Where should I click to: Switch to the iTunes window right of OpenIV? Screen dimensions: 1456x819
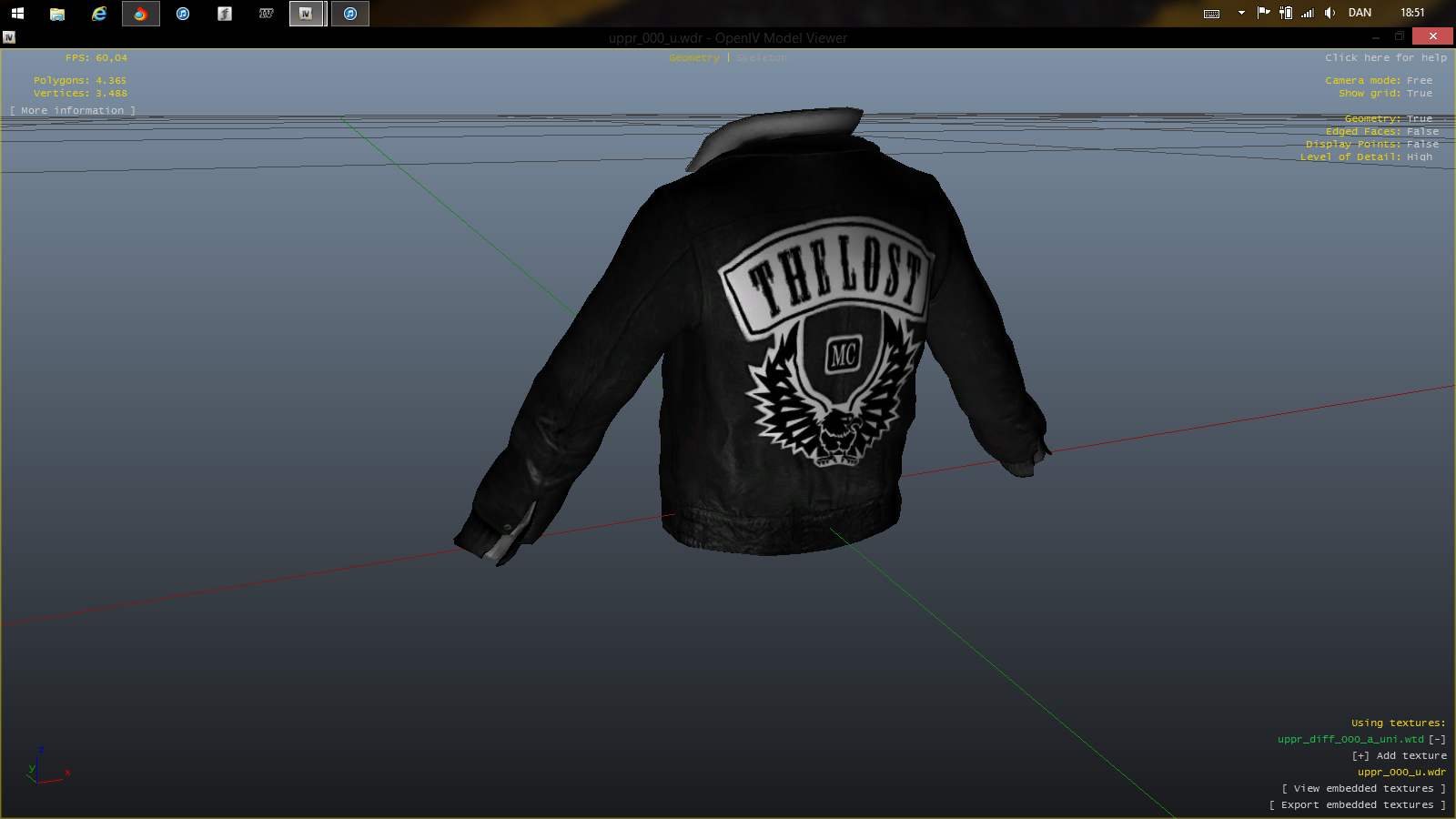coord(350,14)
